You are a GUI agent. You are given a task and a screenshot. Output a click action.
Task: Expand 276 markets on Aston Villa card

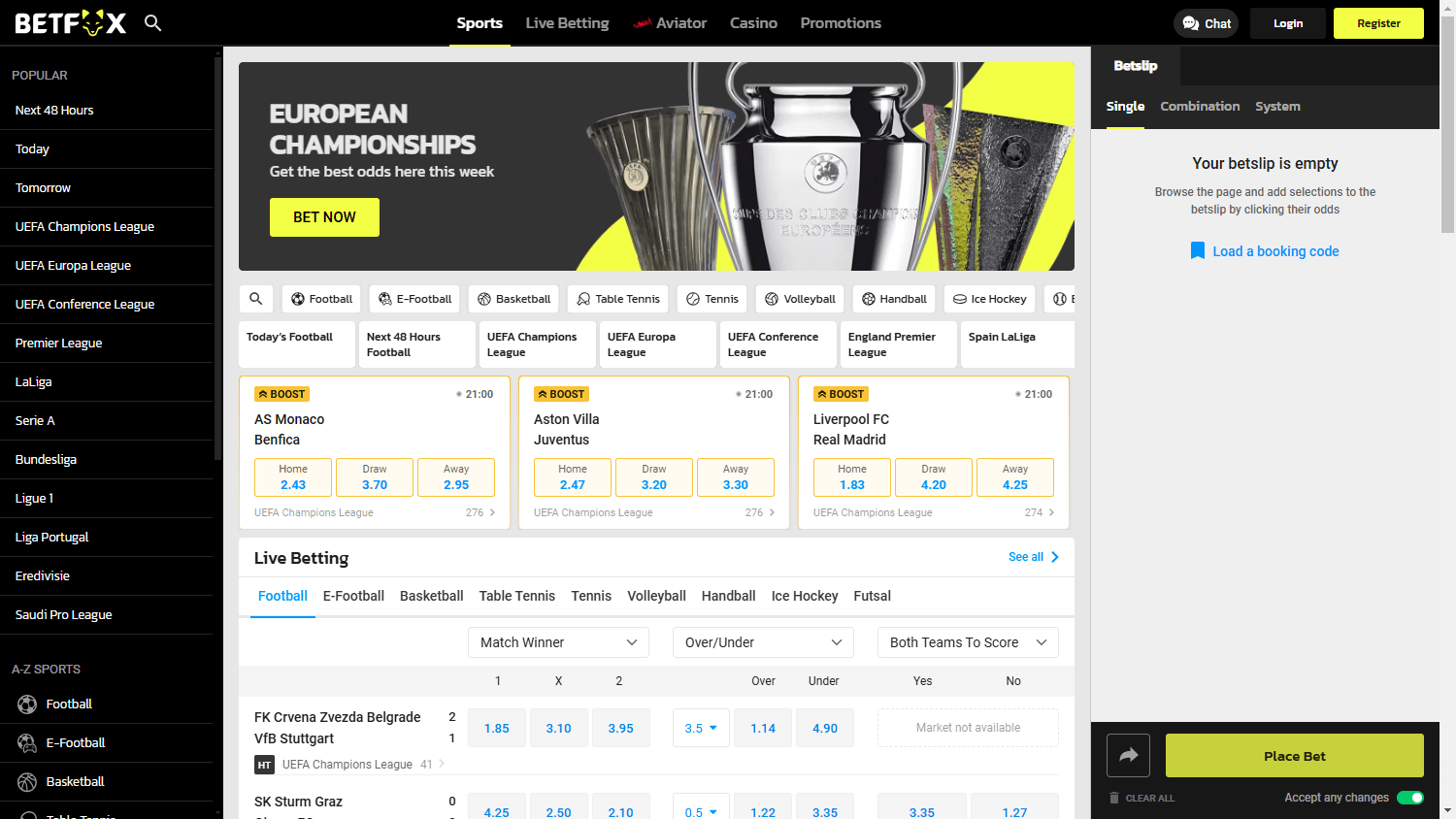click(x=761, y=512)
